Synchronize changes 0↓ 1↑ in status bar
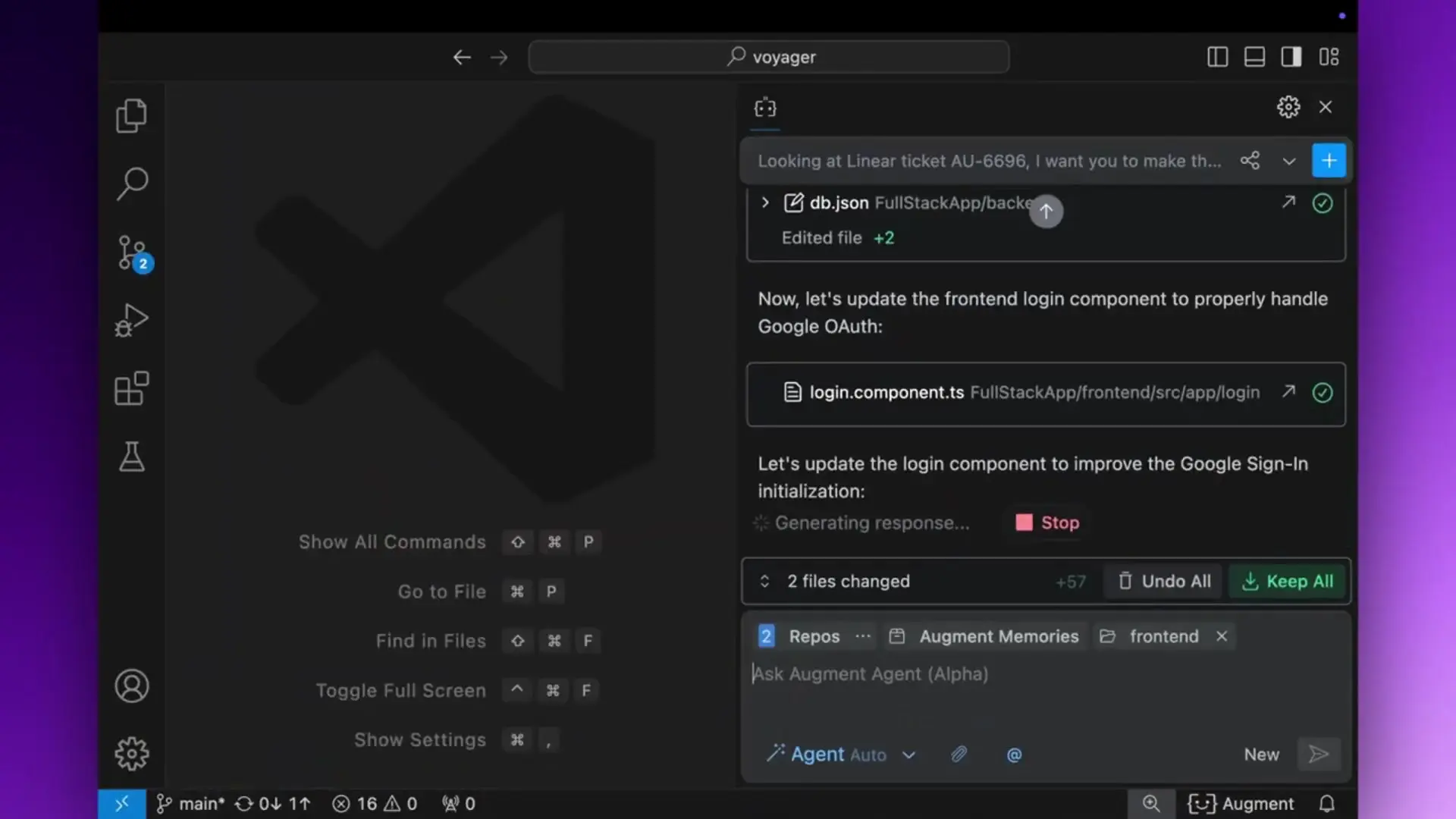Image resolution: width=1456 pixels, height=819 pixels. pyautogui.click(x=272, y=804)
